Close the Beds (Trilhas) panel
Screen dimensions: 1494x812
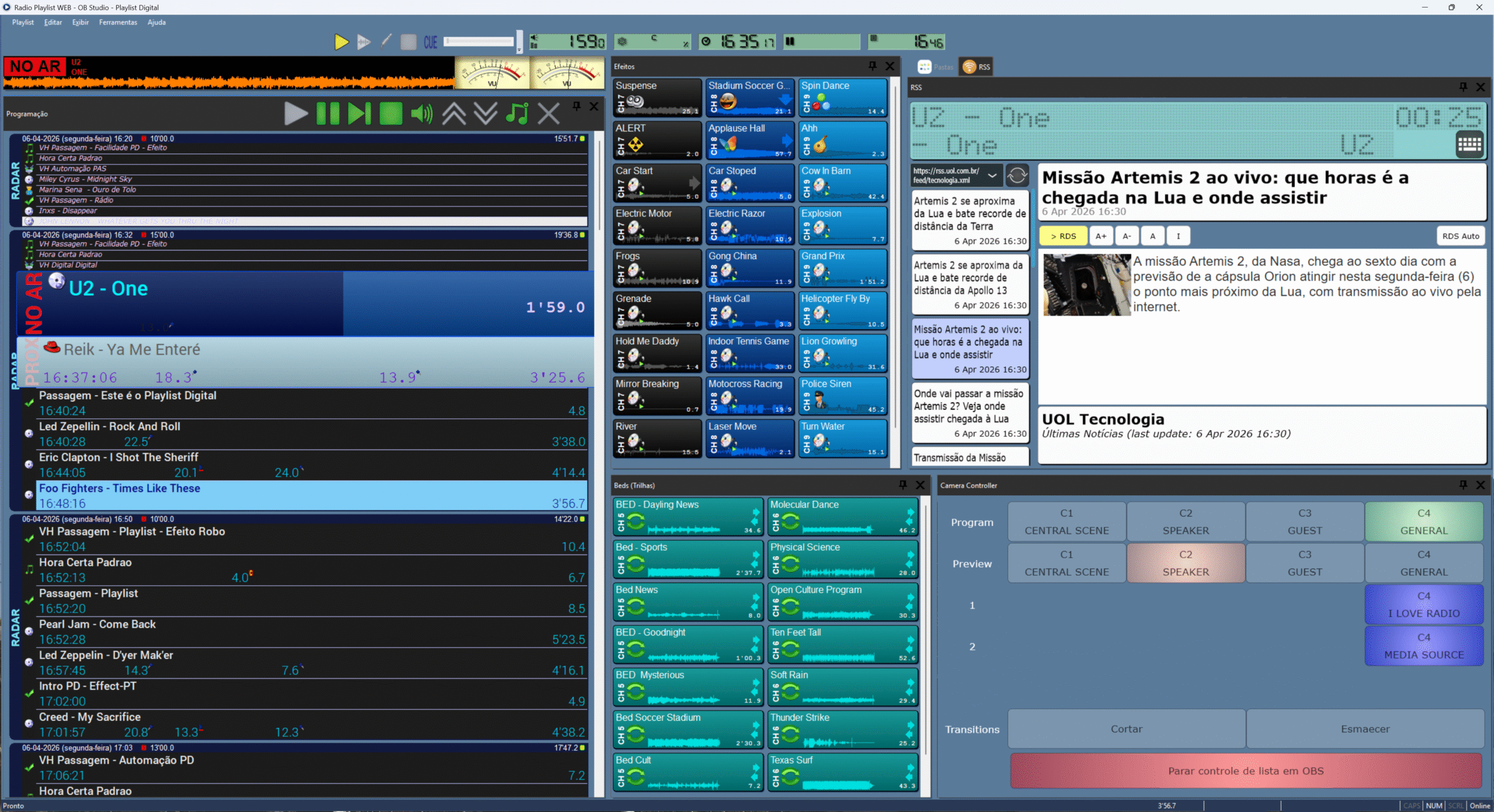click(920, 485)
